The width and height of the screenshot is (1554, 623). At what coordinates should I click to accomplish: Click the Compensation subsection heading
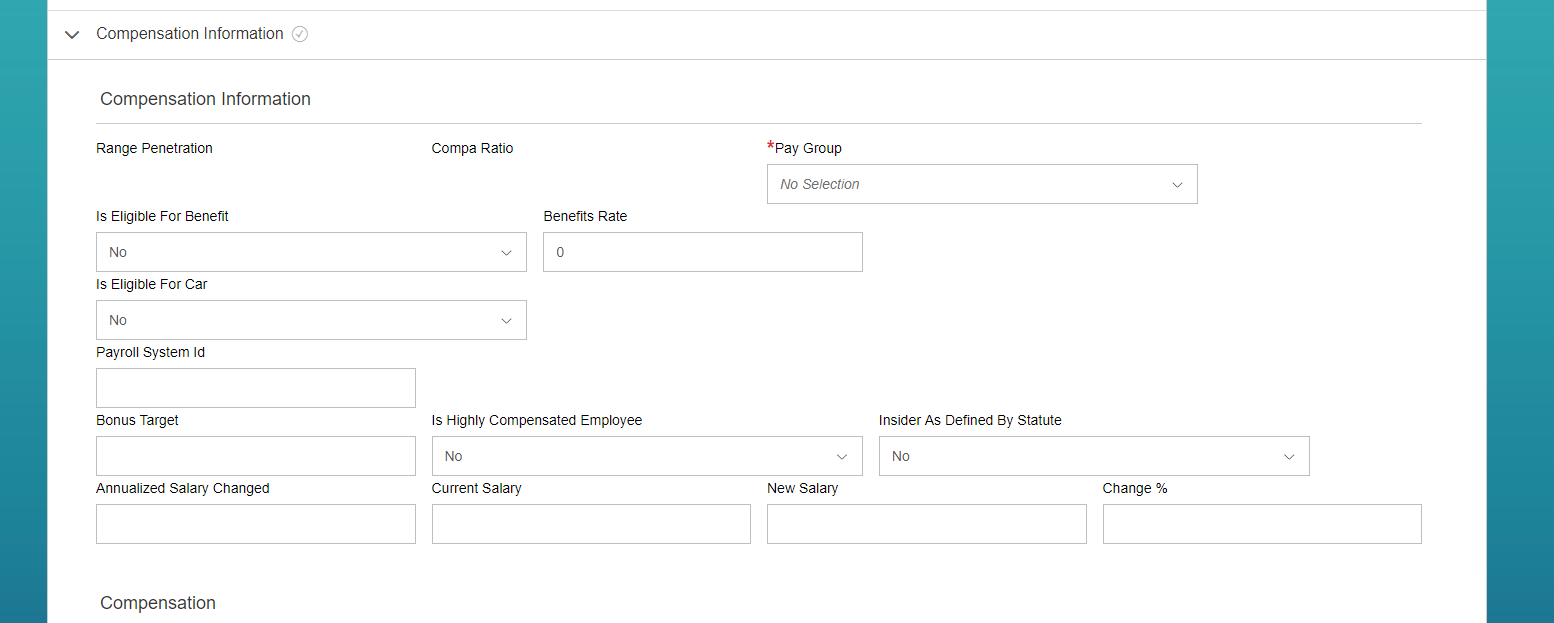(x=158, y=603)
